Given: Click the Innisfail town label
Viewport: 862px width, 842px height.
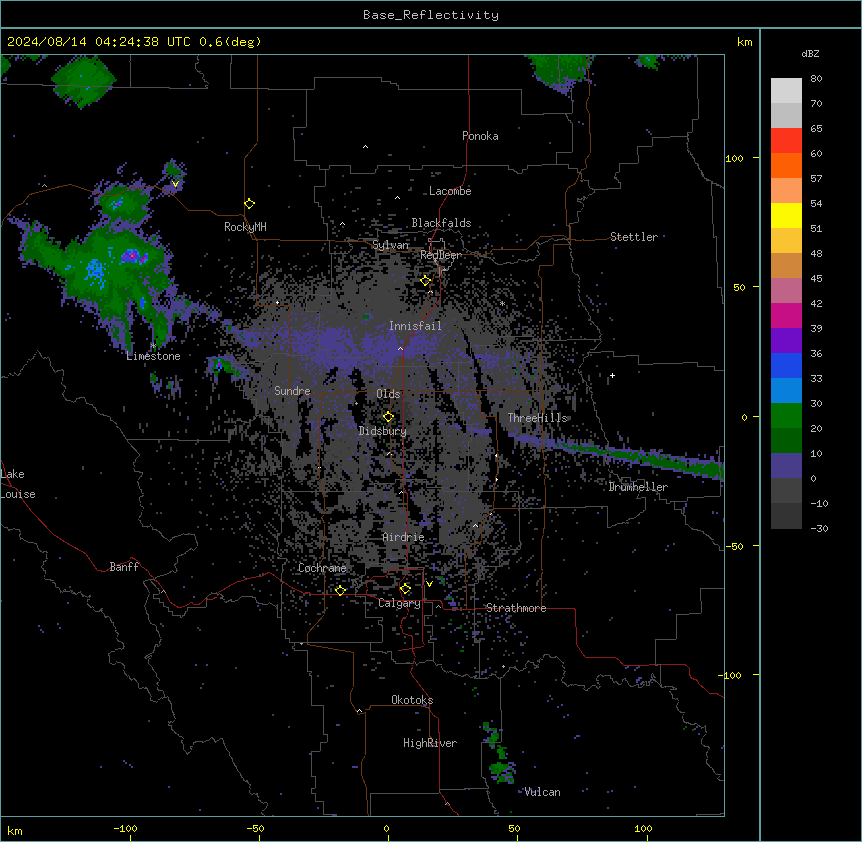Looking at the screenshot, I should click(x=415, y=326).
